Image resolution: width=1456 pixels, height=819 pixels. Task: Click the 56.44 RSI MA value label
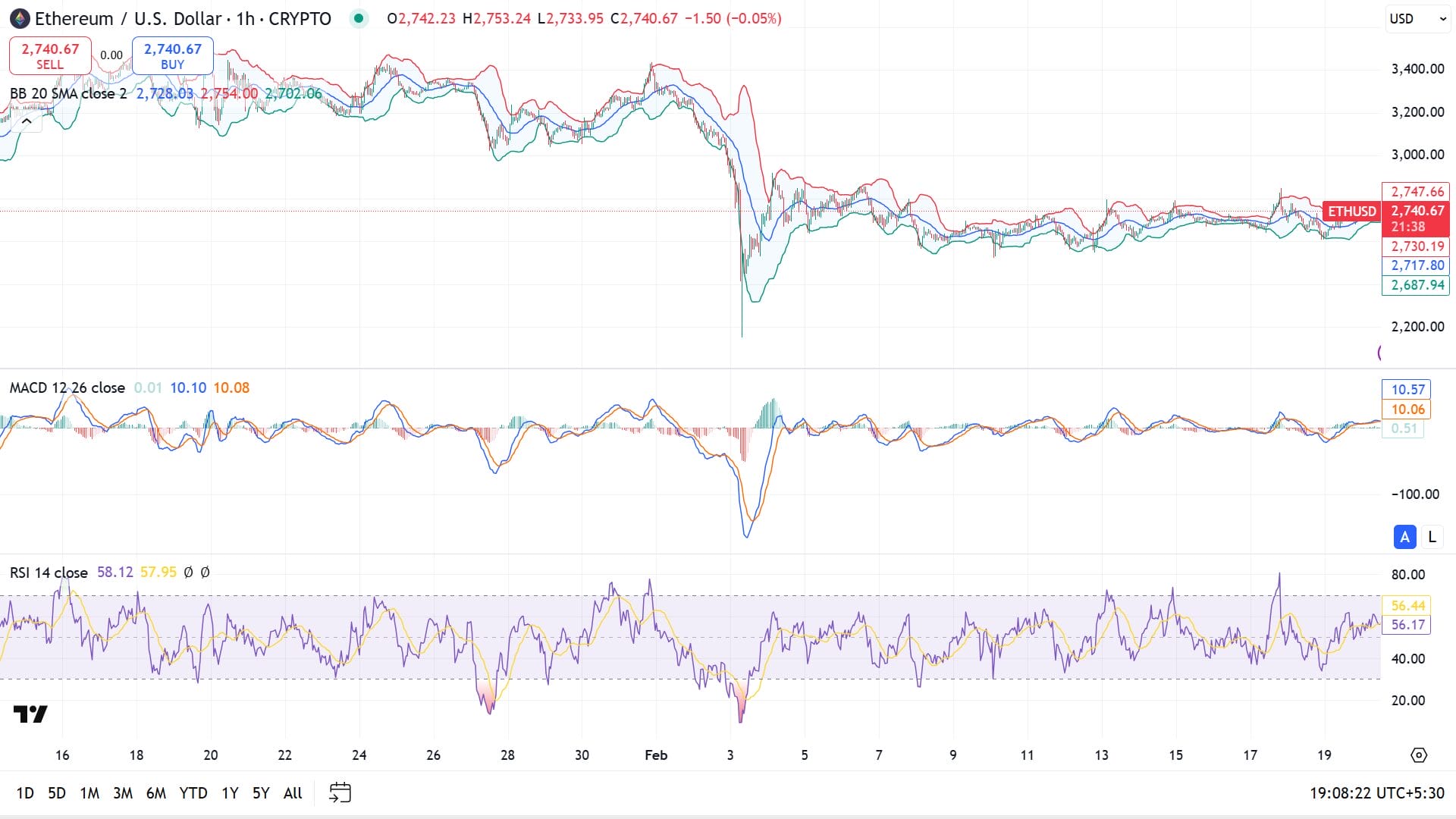point(1407,605)
